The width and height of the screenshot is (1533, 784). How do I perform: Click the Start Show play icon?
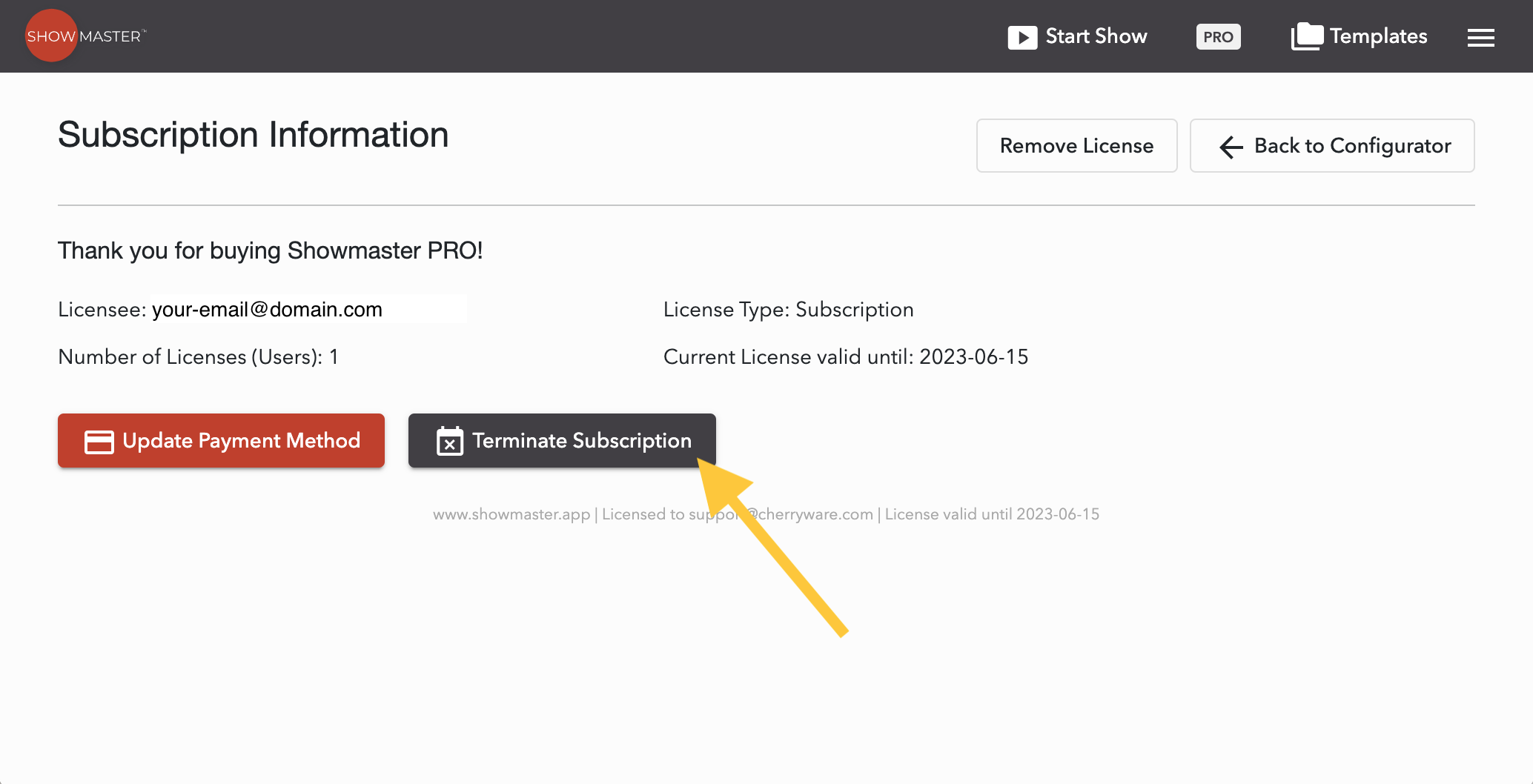pos(1022,37)
